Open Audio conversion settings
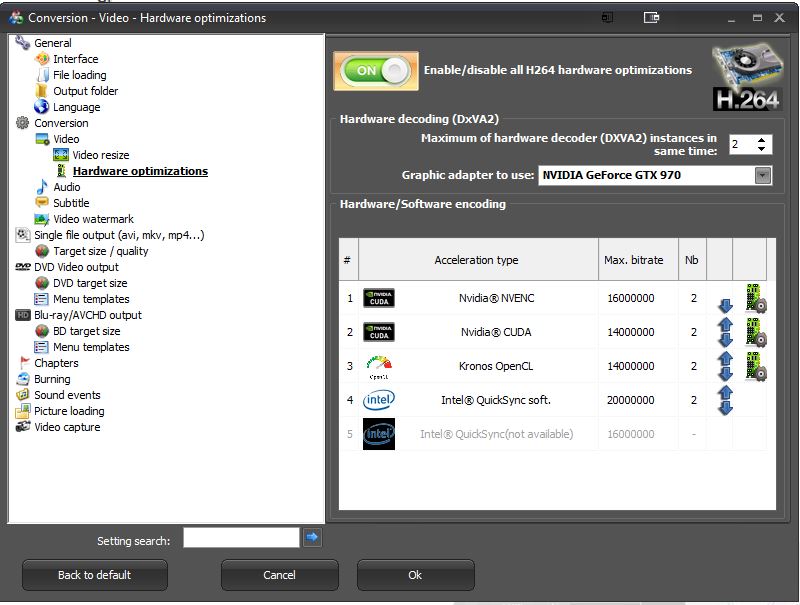The height and width of the screenshot is (605, 800). click(67, 187)
